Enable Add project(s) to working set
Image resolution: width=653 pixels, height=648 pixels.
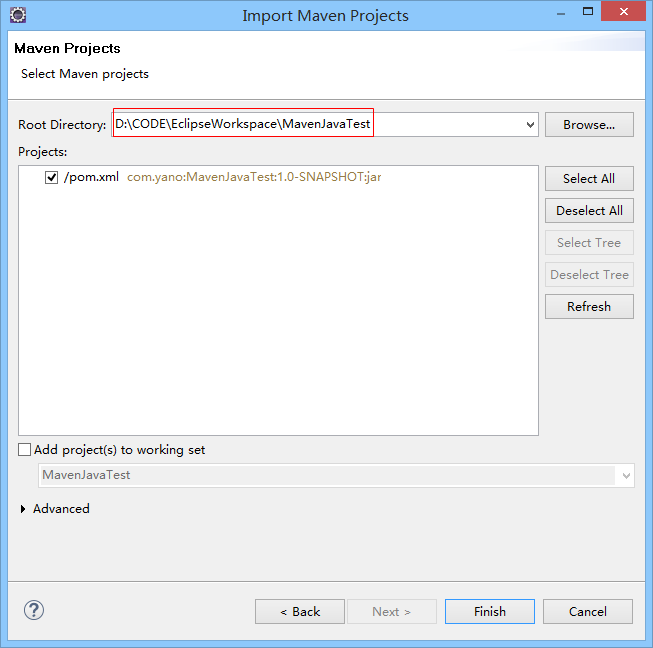(25, 450)
